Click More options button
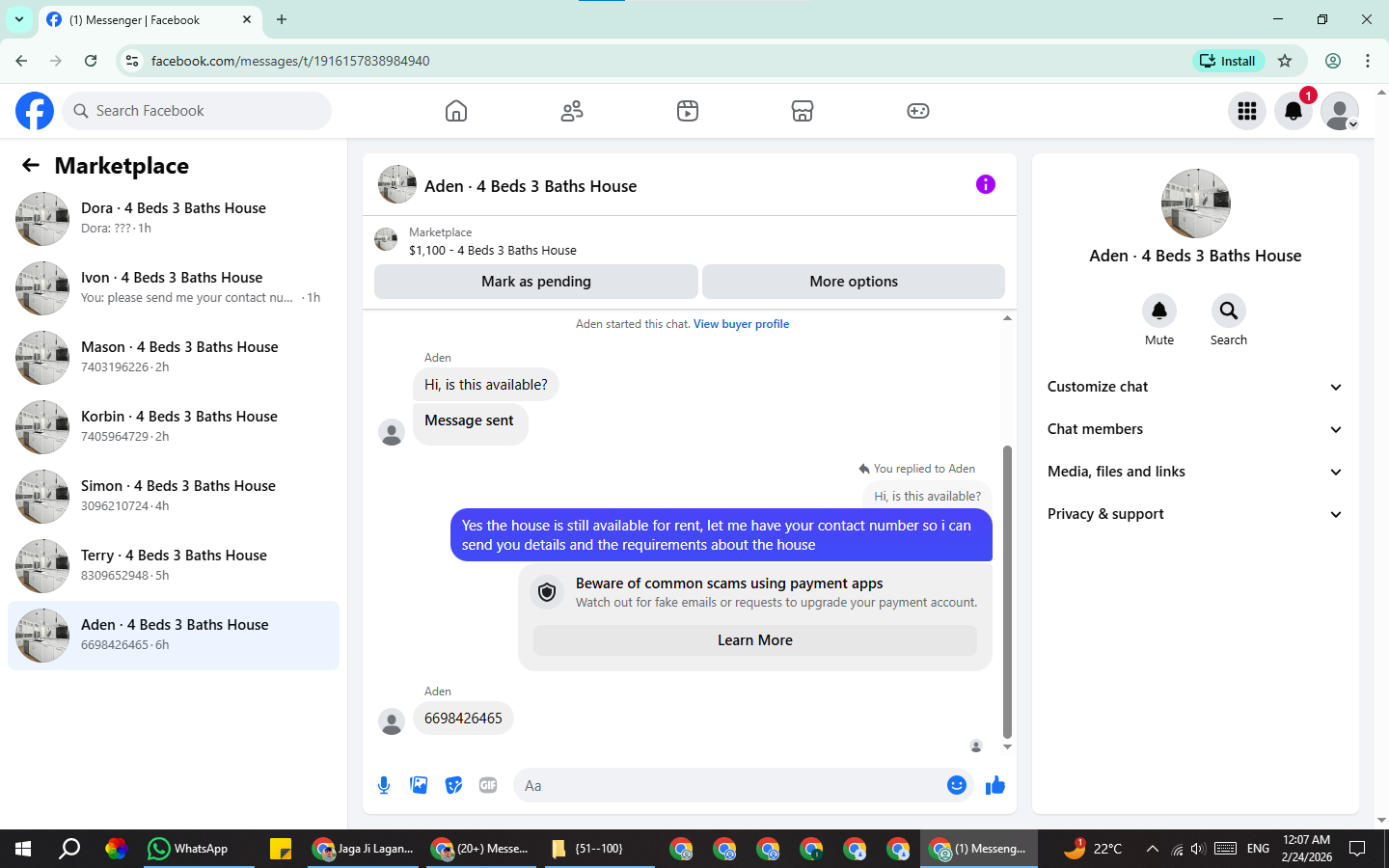The image size is (1389, 868). click(854, 282)
